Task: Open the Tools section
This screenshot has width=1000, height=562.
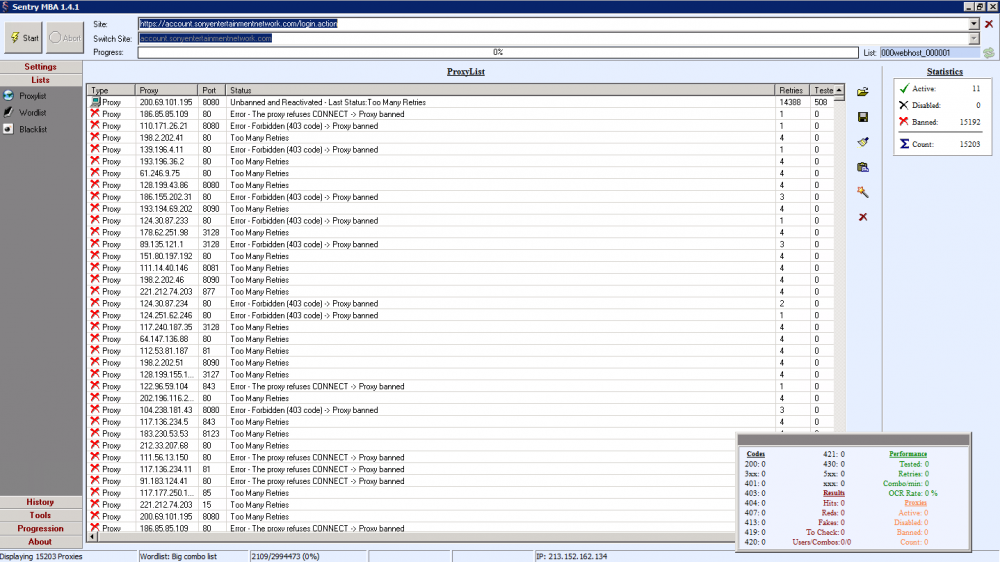Action: tap(41, 515)
